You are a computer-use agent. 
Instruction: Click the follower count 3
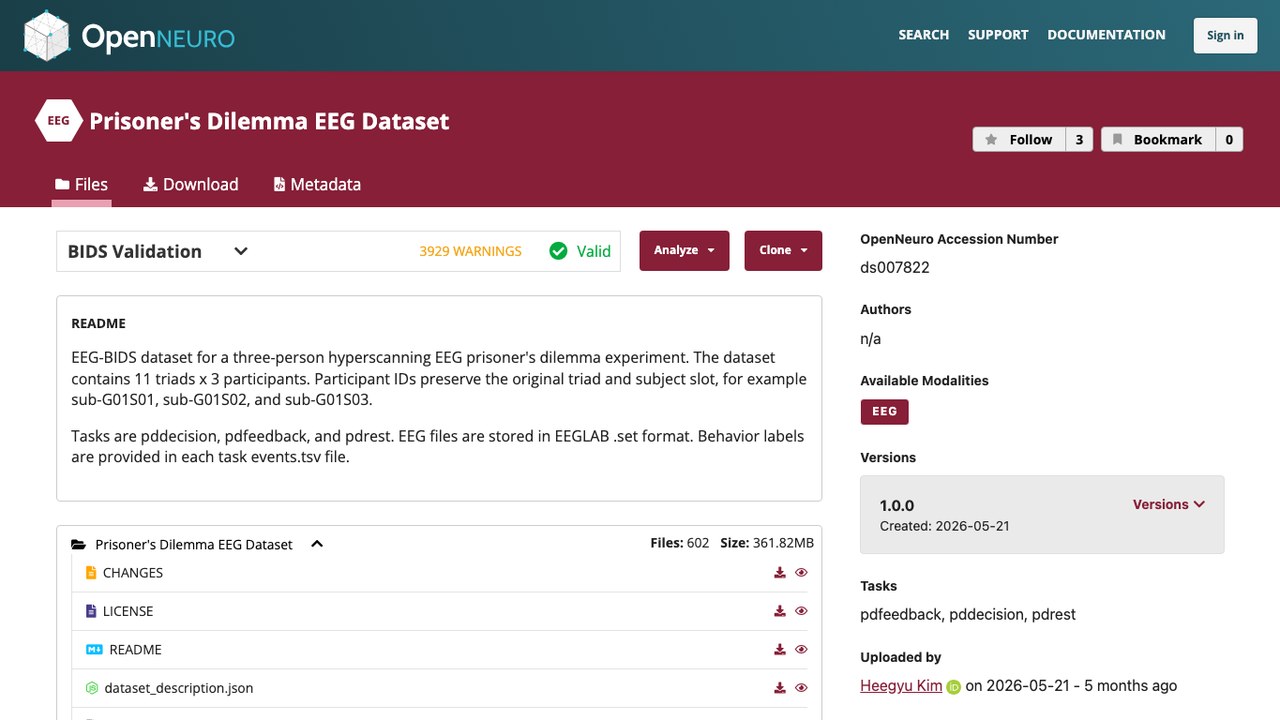pos(1079,140)
